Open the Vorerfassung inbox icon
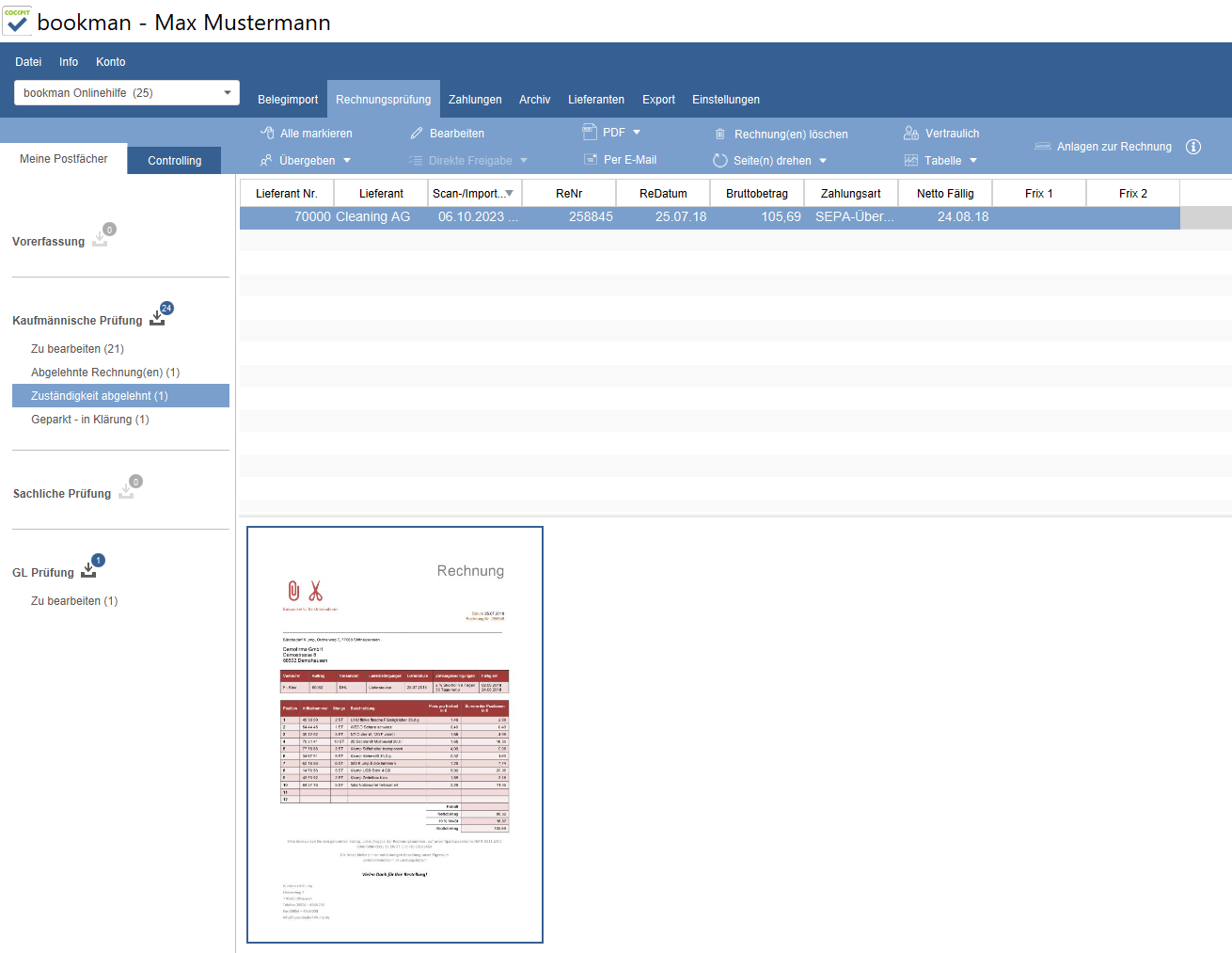This screenshot has height=953, width=1232. pyautogui.click(x=100, y=239)
